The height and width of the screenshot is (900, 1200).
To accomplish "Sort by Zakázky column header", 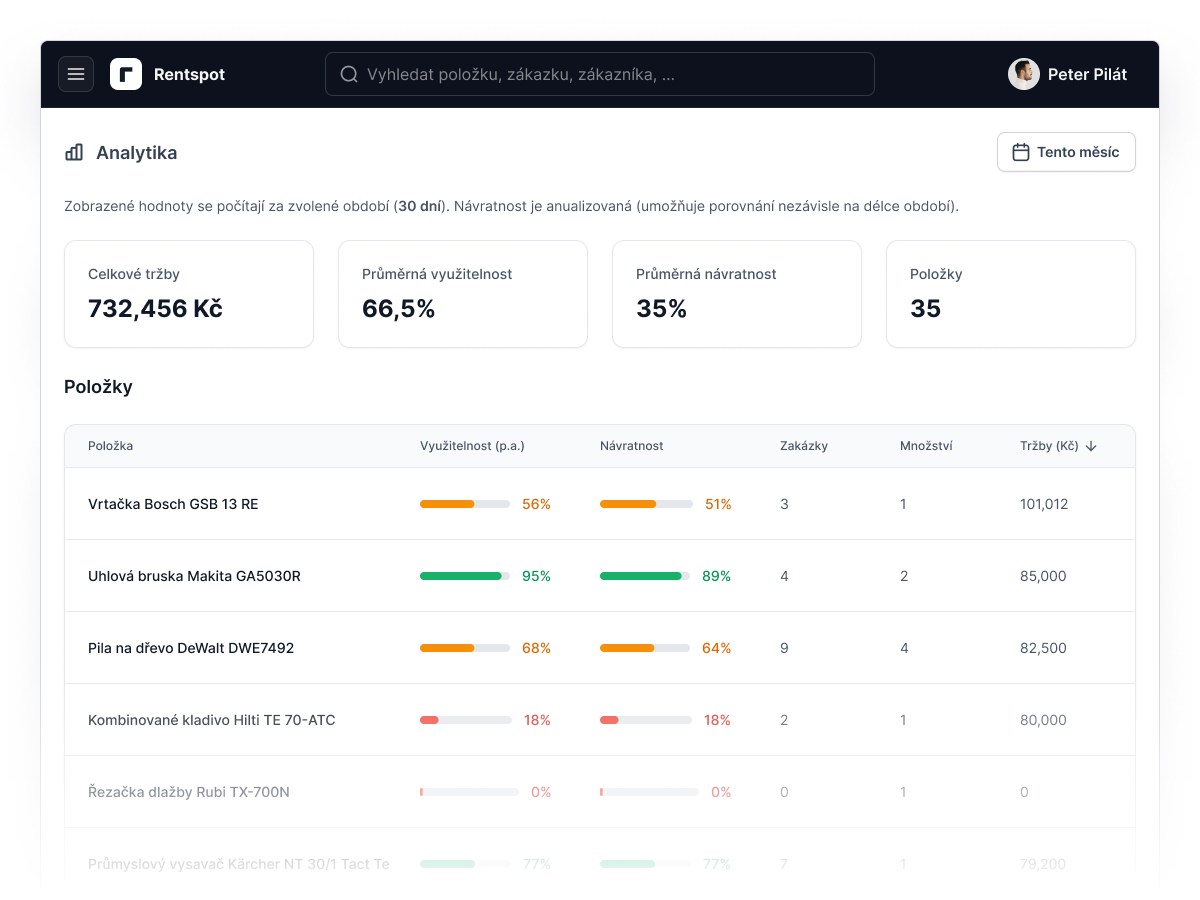I will 804,446.
